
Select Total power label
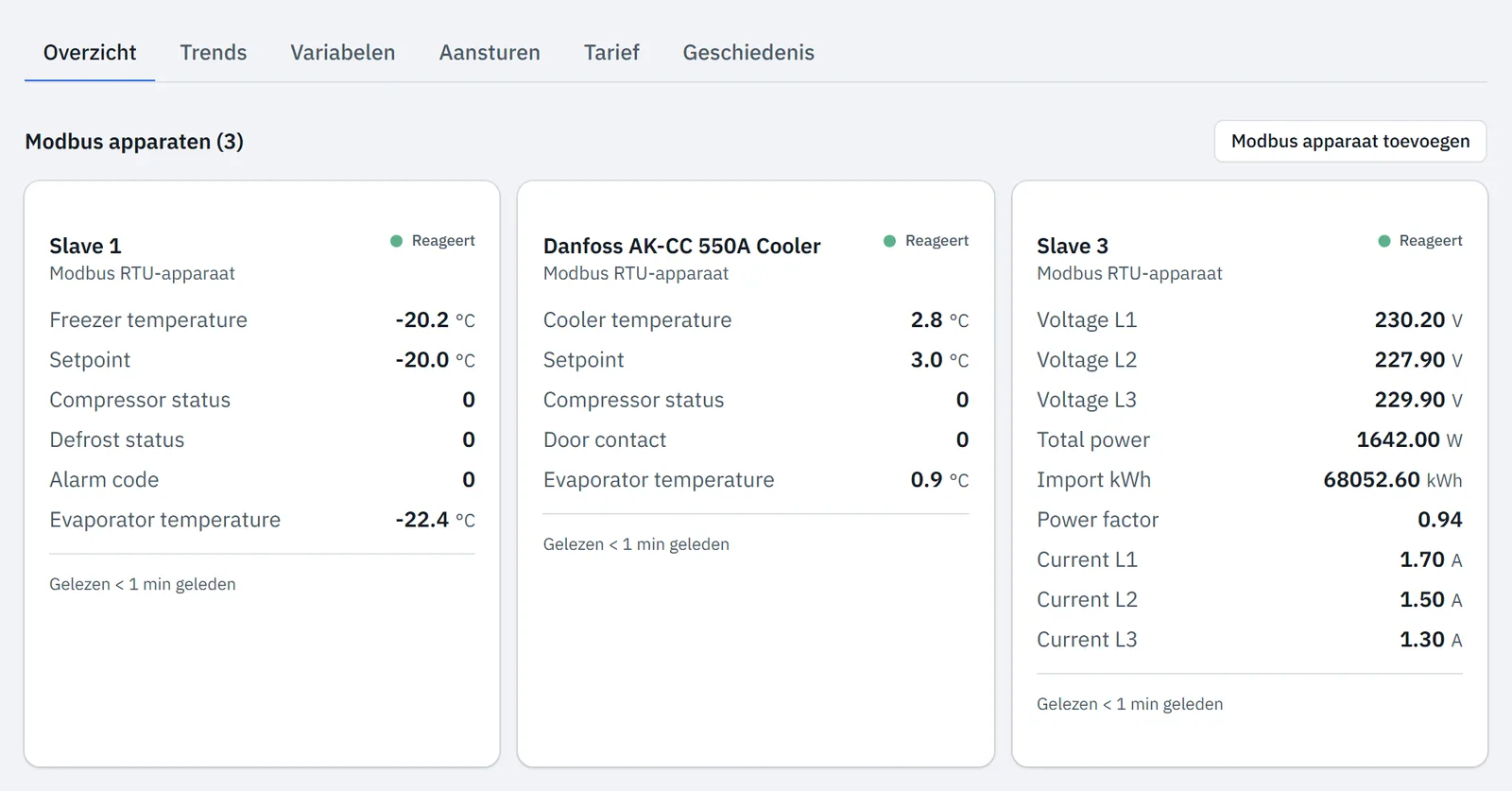tap(1093, 440)
